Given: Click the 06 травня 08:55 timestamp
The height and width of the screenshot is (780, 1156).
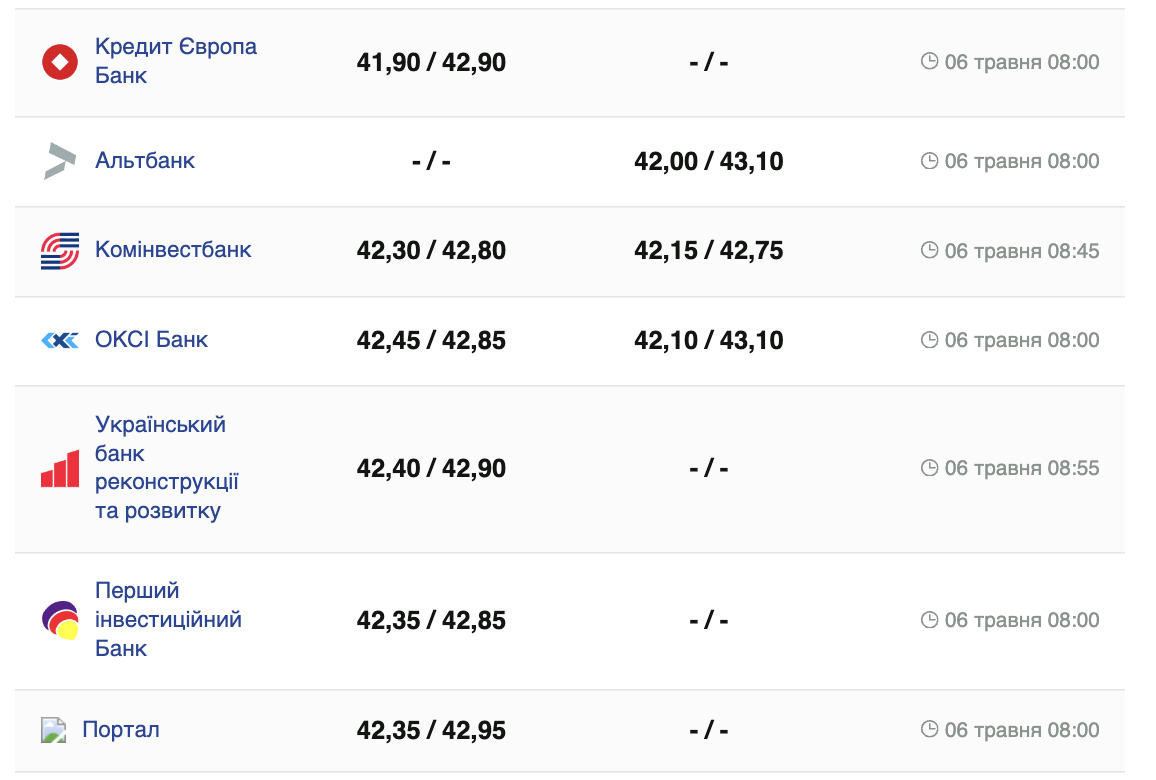Looking at the screenshot, I should point(1021,468).
